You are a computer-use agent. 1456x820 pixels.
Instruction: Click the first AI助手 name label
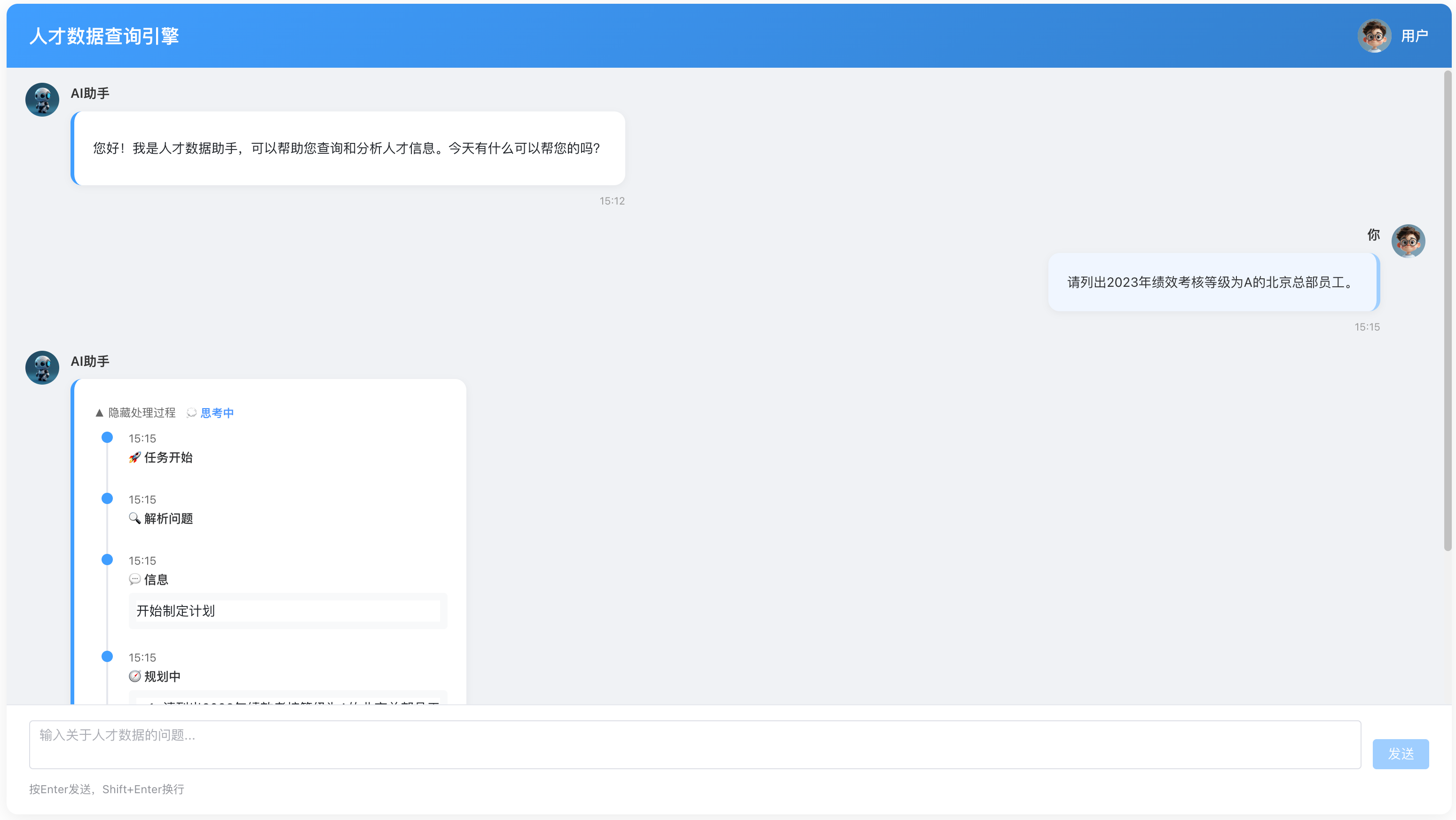coord(90,93)
